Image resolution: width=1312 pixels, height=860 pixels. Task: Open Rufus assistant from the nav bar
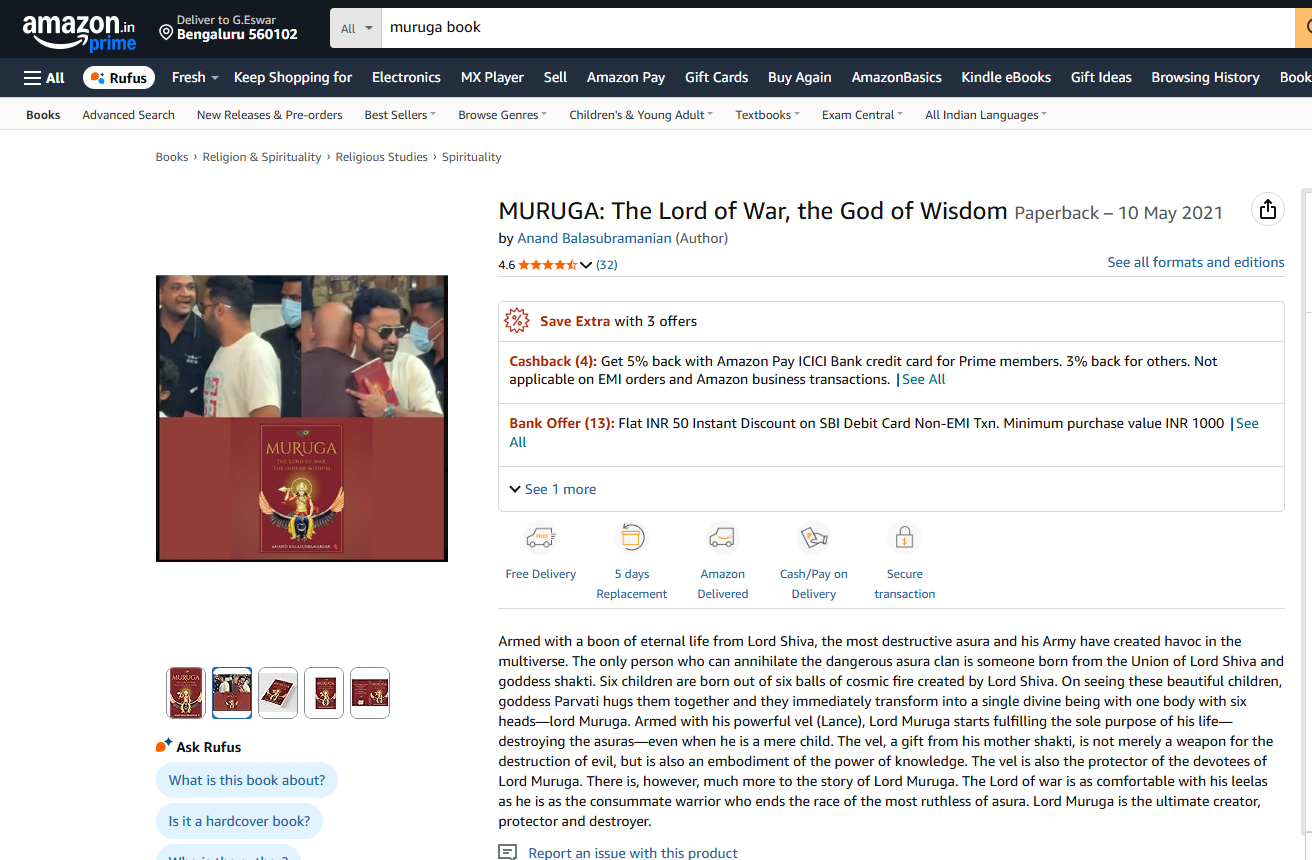[x=120, y=77]
